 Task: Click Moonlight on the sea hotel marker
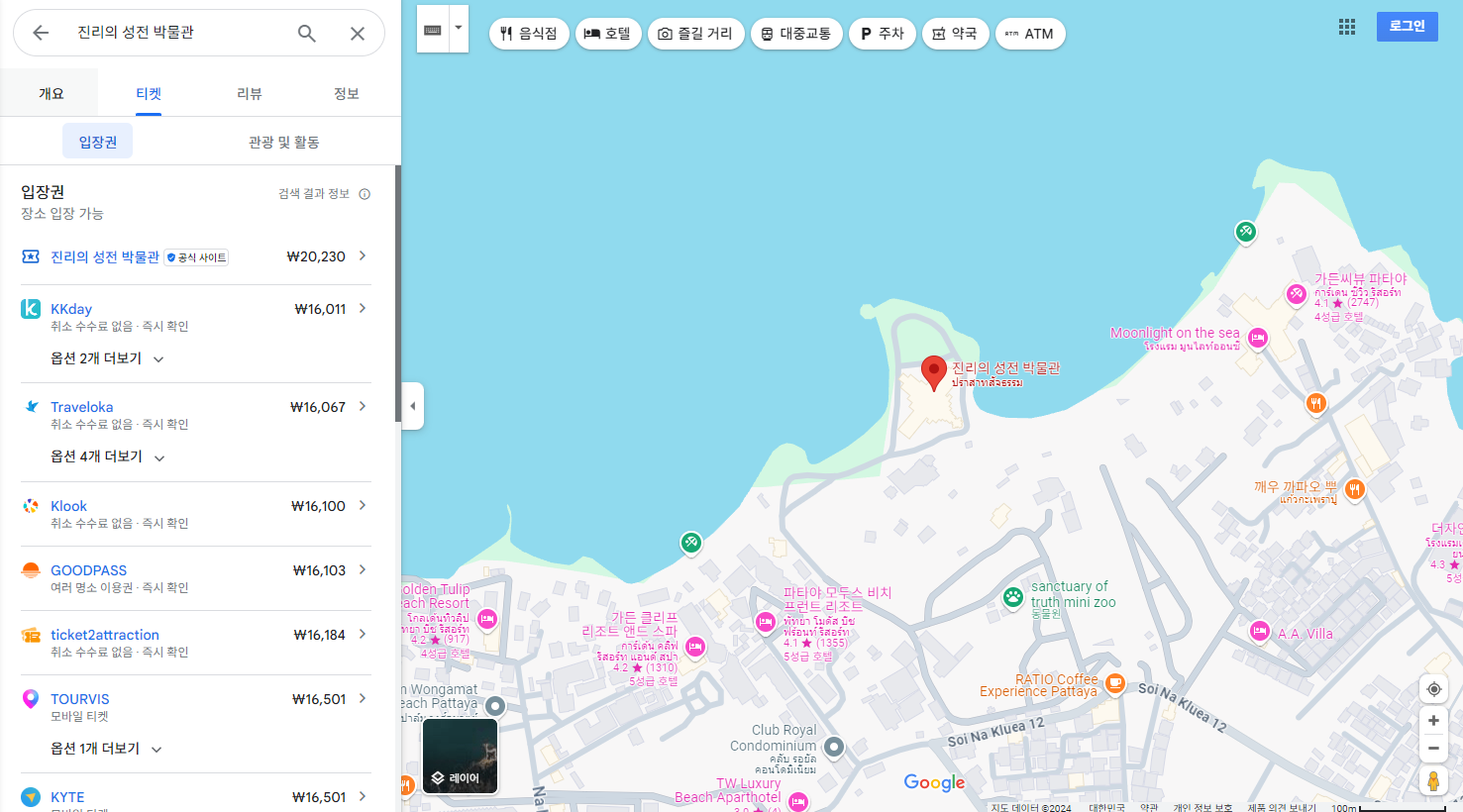coord(1258,339)
